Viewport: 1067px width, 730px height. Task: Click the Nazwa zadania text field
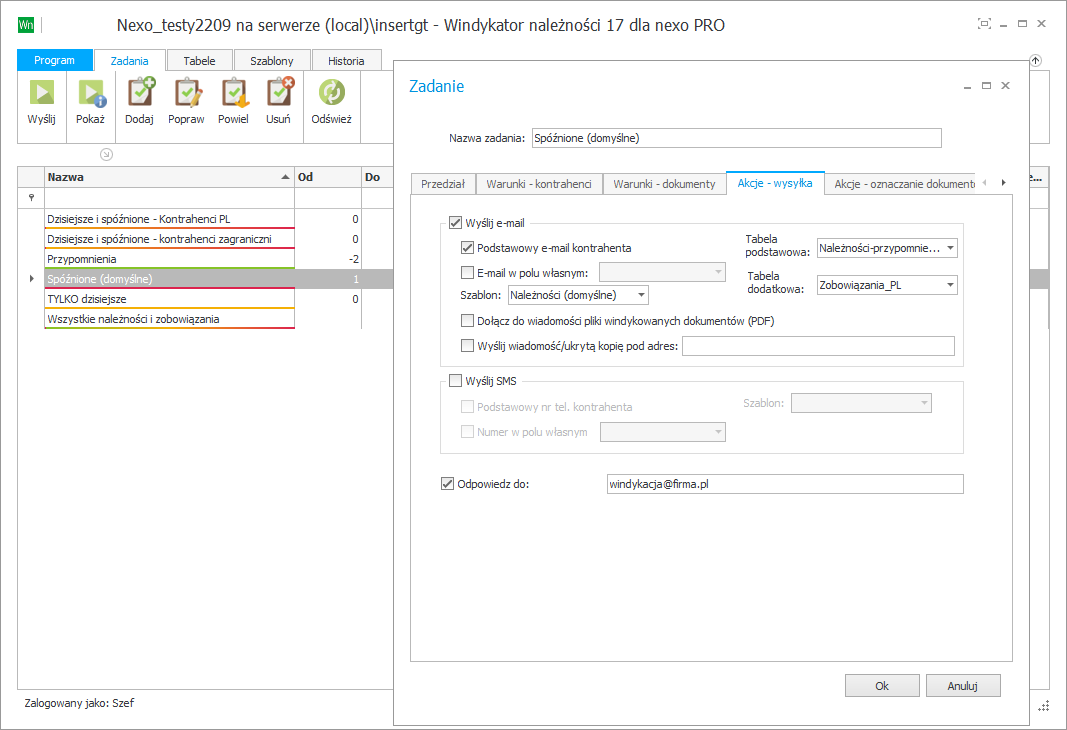[737, 138]
